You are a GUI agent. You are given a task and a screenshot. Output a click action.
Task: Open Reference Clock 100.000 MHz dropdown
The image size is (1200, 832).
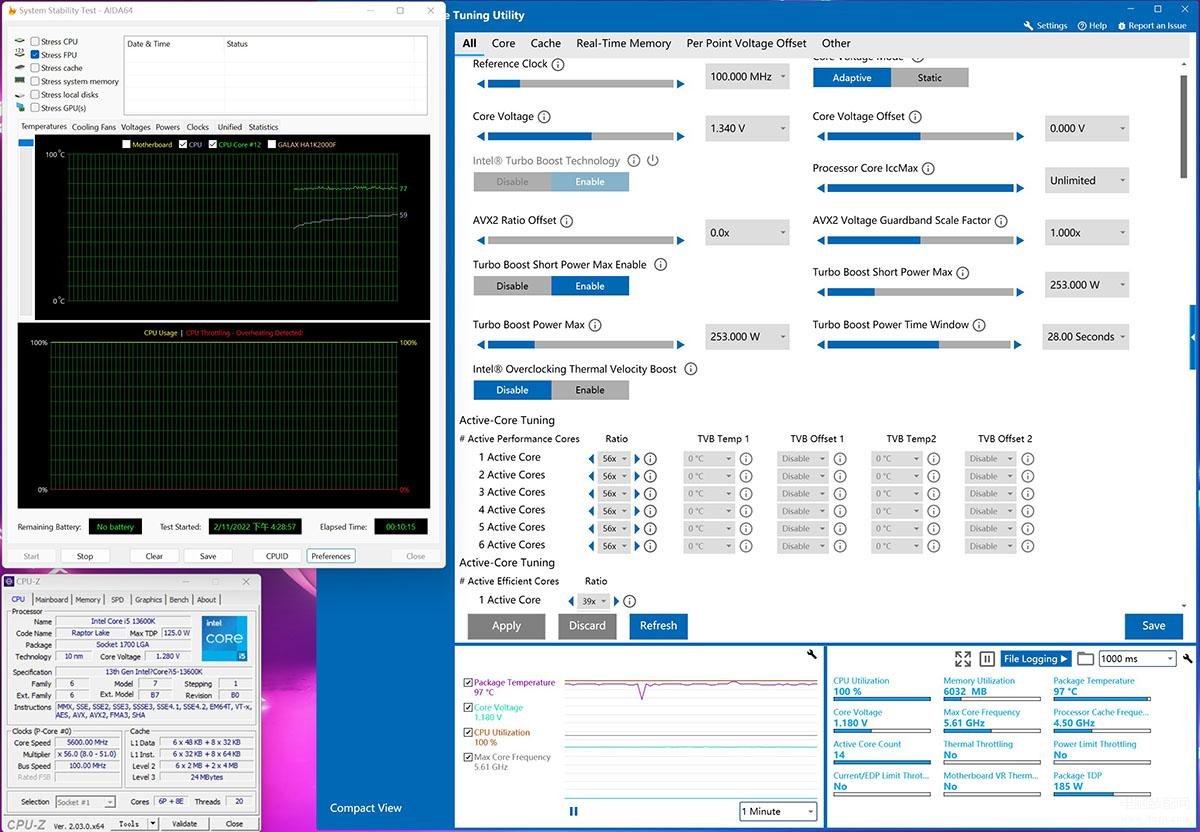[x=747, y=76]
